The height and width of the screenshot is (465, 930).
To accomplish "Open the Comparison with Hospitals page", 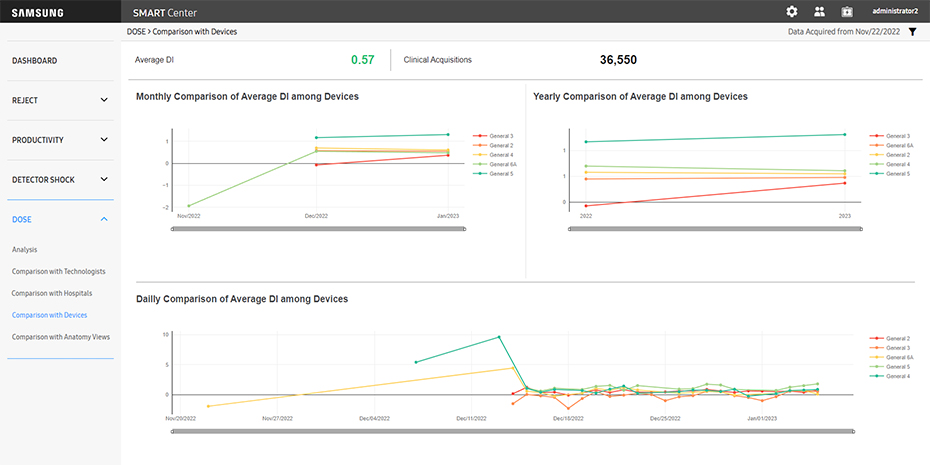I will [x=51, y=293].
